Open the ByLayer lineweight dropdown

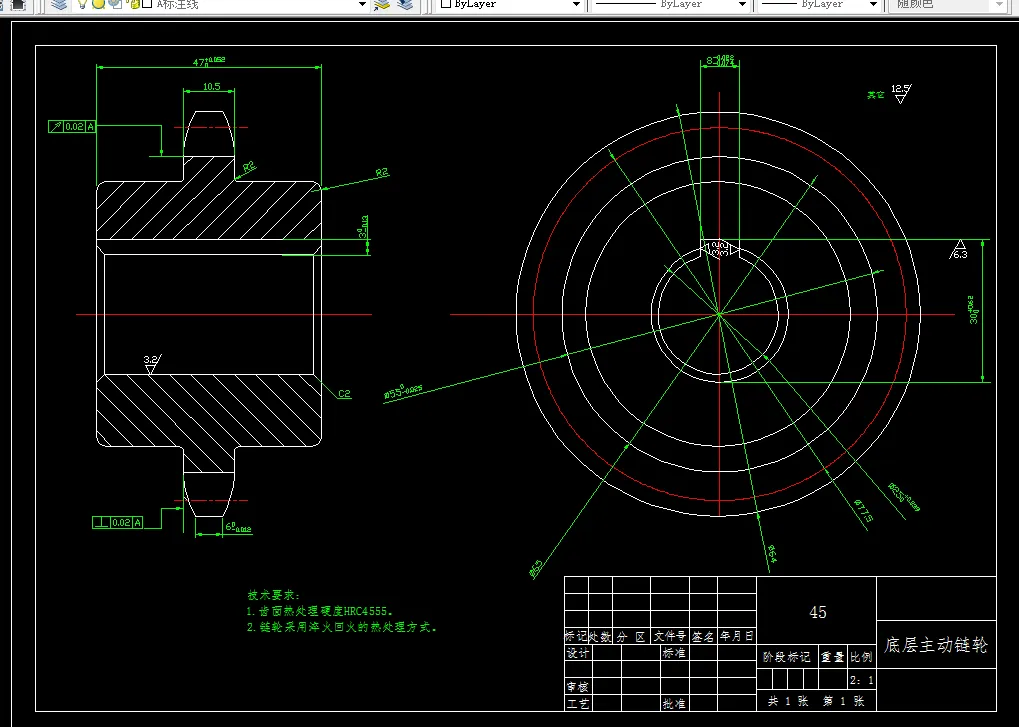873,5
